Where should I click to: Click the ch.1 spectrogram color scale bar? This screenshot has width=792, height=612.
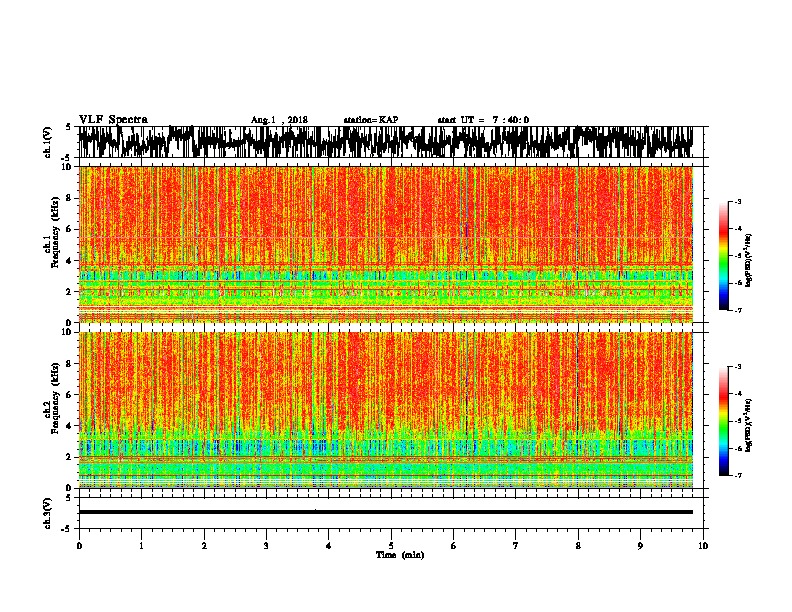coord(723,256)
